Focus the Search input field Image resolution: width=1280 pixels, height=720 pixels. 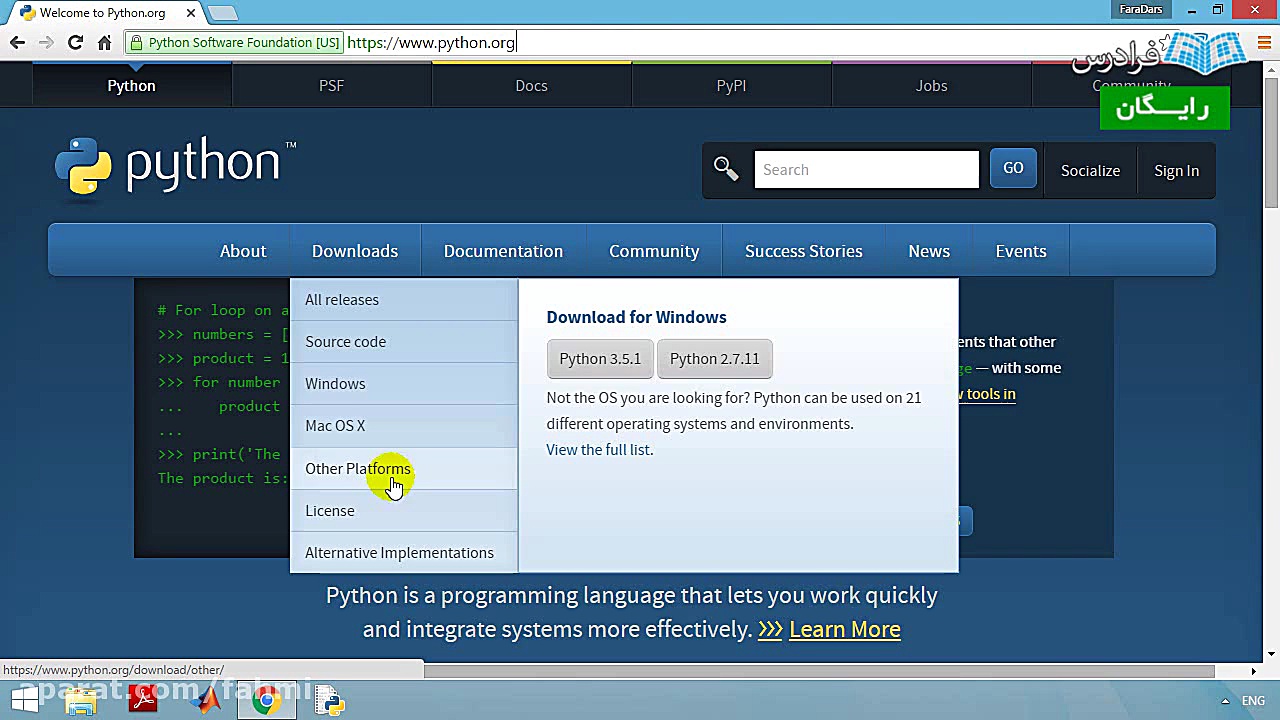(x=867, y=169)
